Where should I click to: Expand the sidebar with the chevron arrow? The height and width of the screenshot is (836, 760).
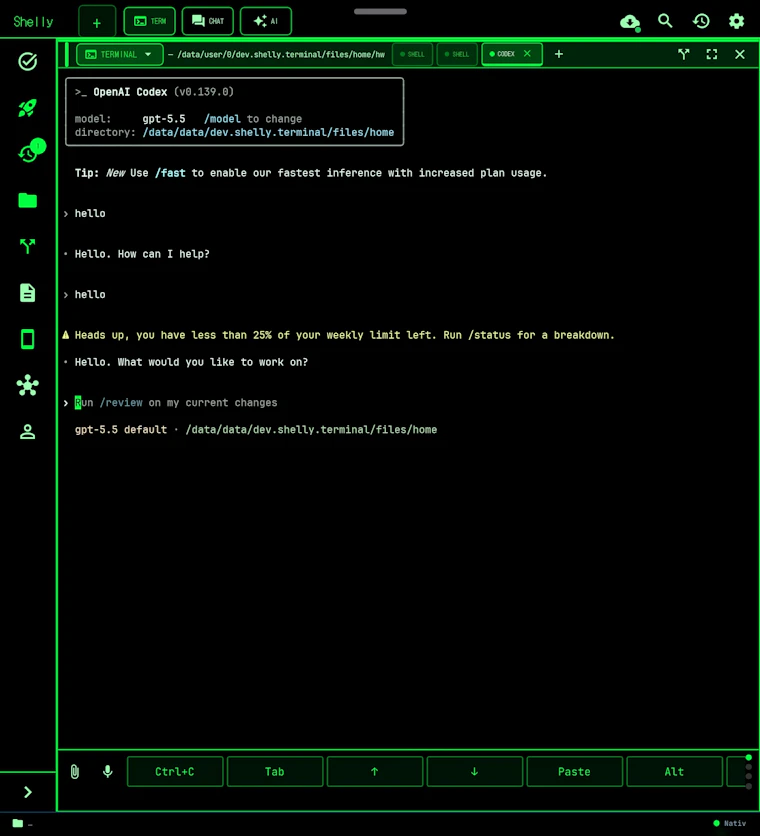[28, 792]
